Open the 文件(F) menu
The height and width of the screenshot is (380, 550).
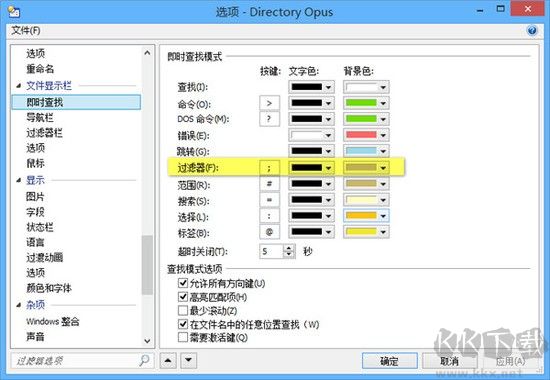point(26,31)
